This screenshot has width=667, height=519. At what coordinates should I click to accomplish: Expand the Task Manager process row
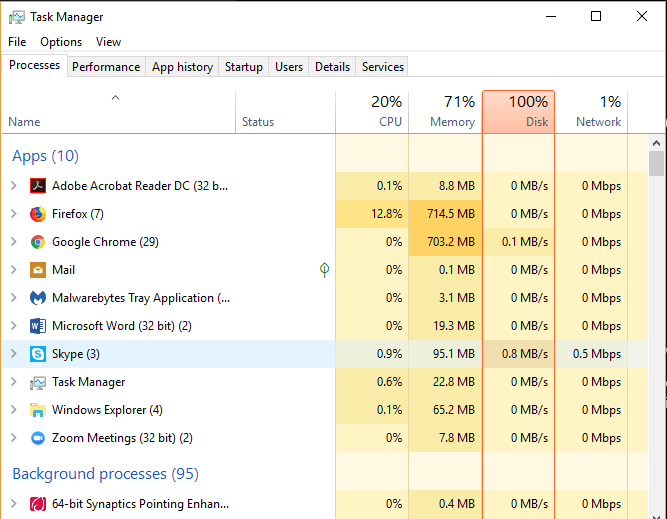14,382
